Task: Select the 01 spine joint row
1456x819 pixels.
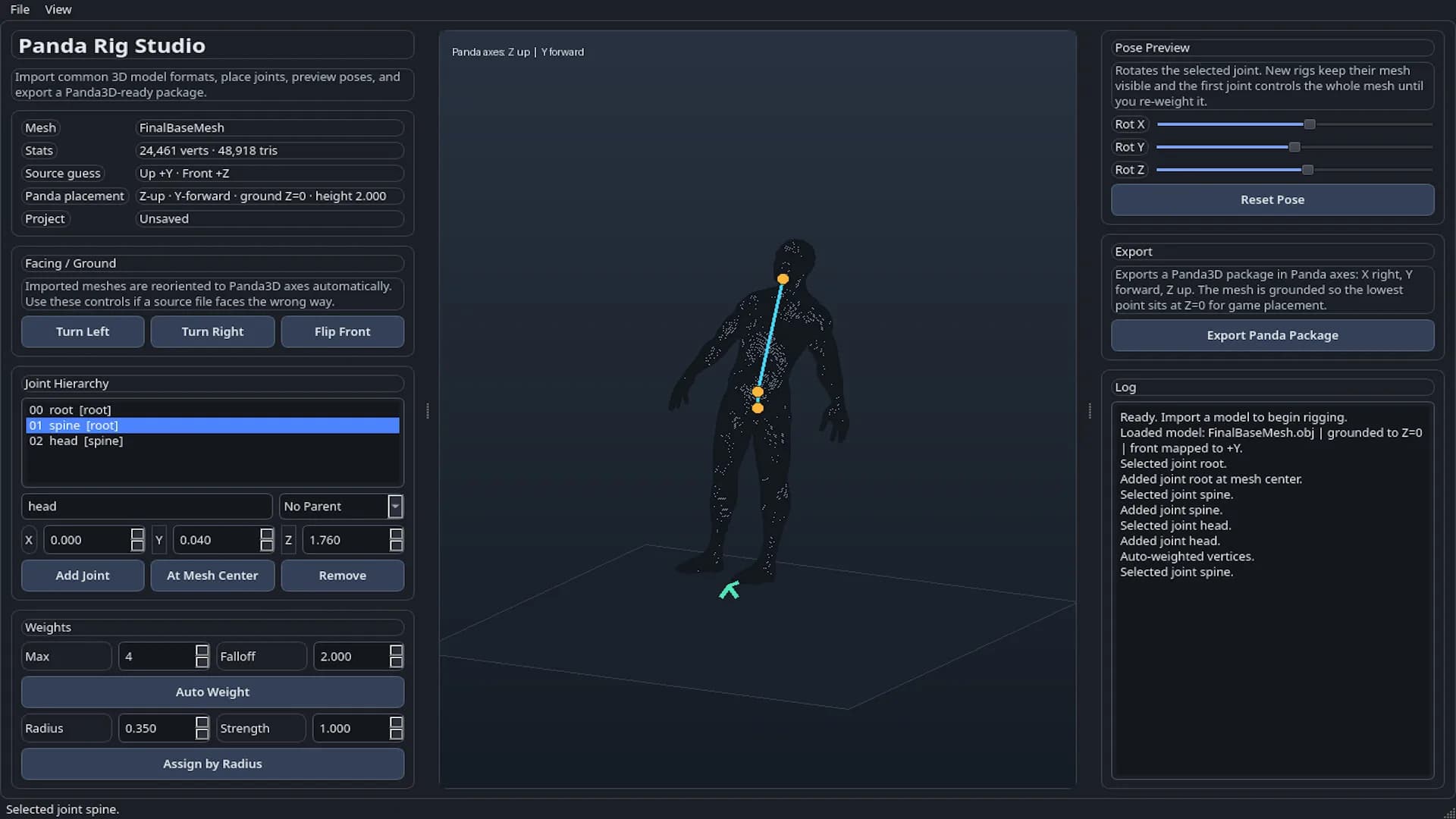Action: 212,425
